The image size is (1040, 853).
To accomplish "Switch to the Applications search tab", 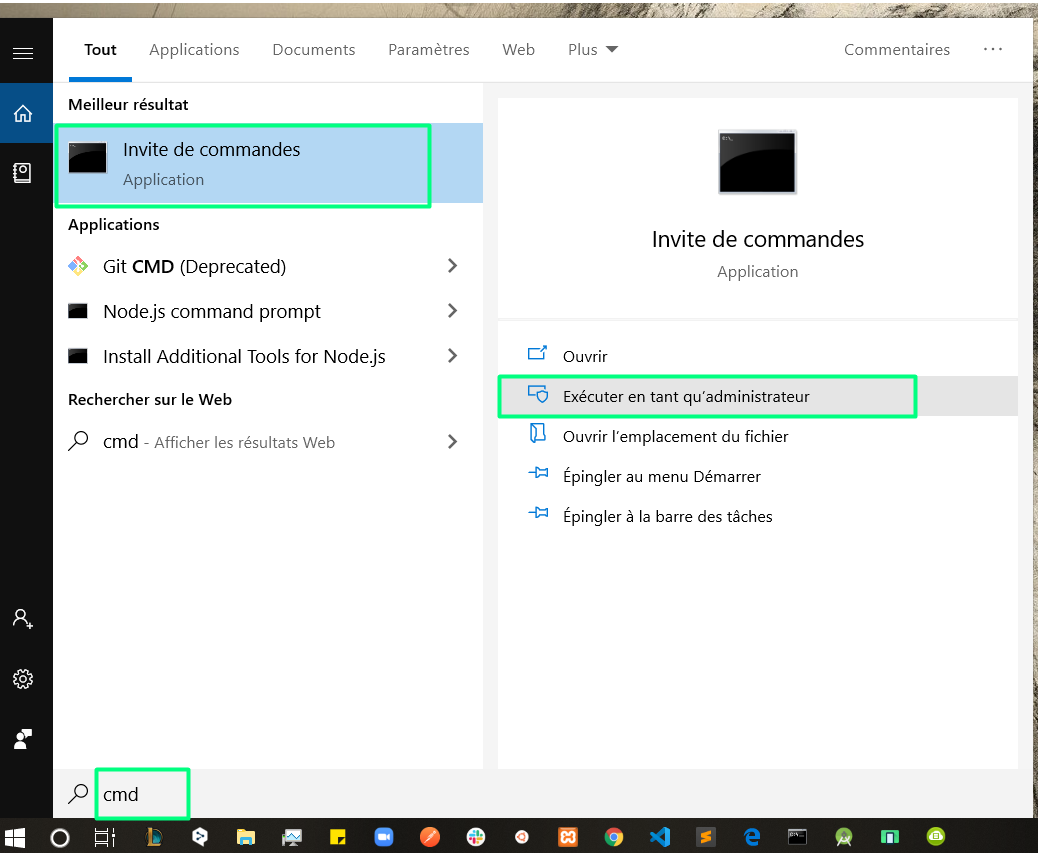I will (x=194, y=49).
